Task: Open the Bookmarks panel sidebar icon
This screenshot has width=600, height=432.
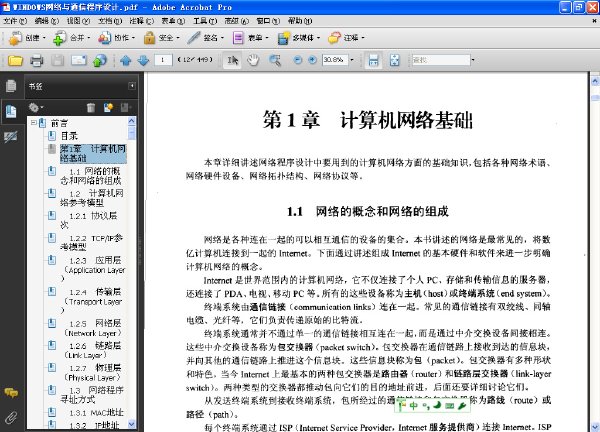Action: click(x=11, y=111)
